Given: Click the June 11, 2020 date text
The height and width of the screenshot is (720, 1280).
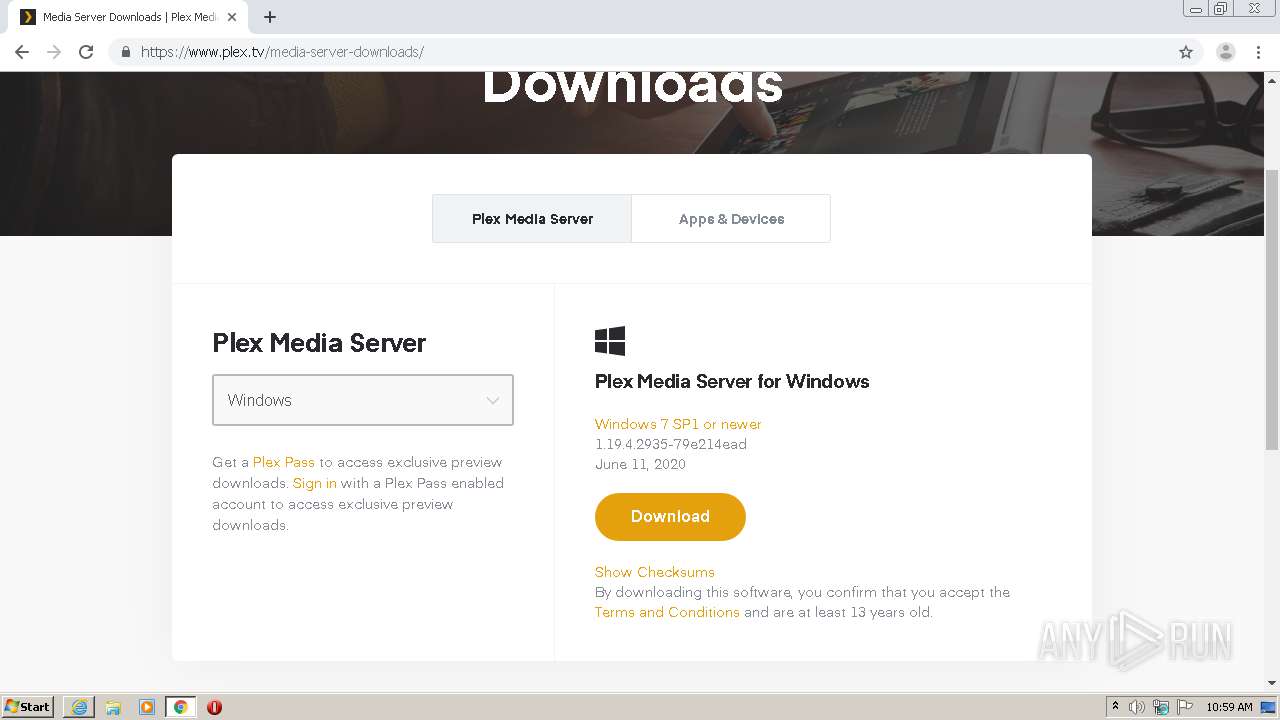Looking at the screenshot, I should [640, 464].
